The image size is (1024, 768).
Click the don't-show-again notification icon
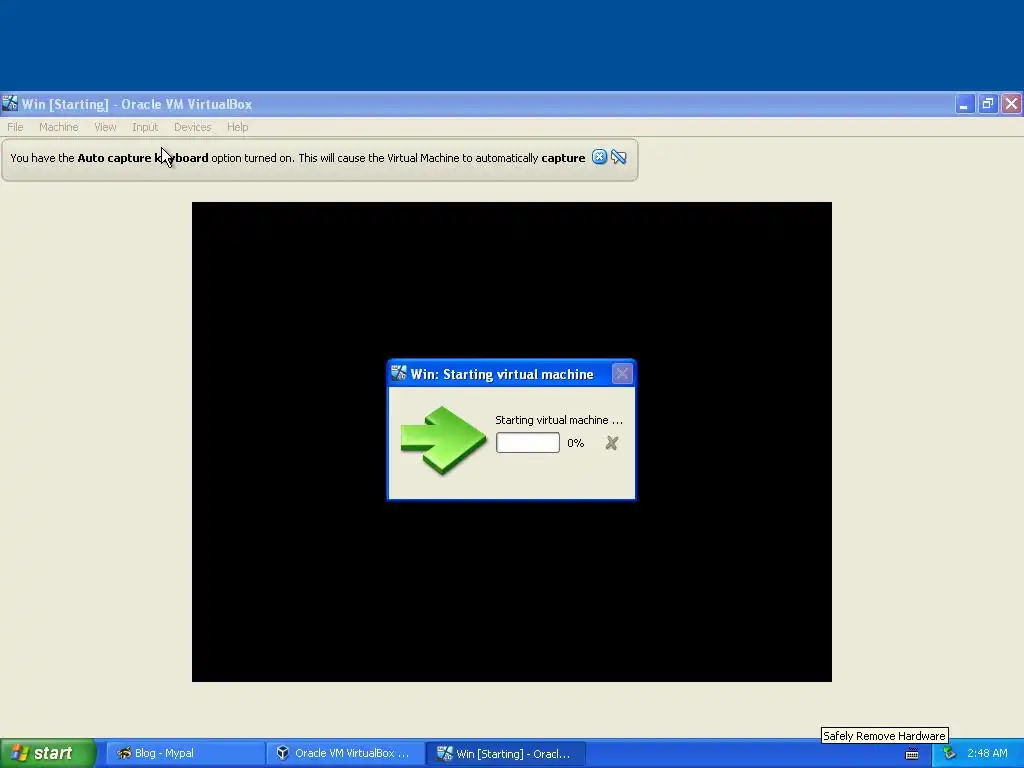click(618, 157)
